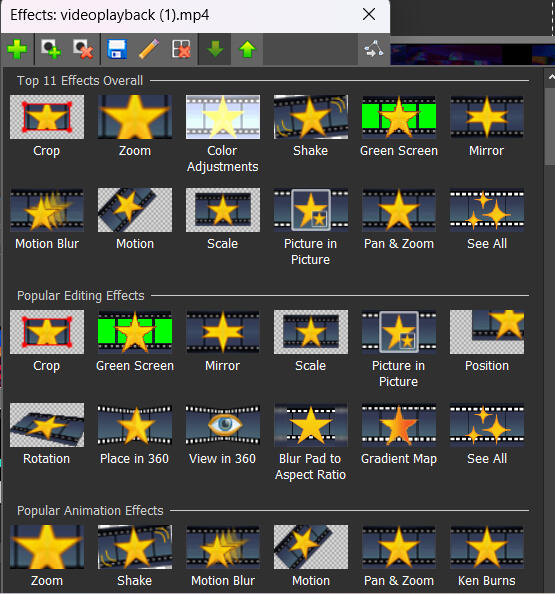This screenshot has height=594, width=555.
Task: Click the add mask icon in toolbar
Action: 51,50
